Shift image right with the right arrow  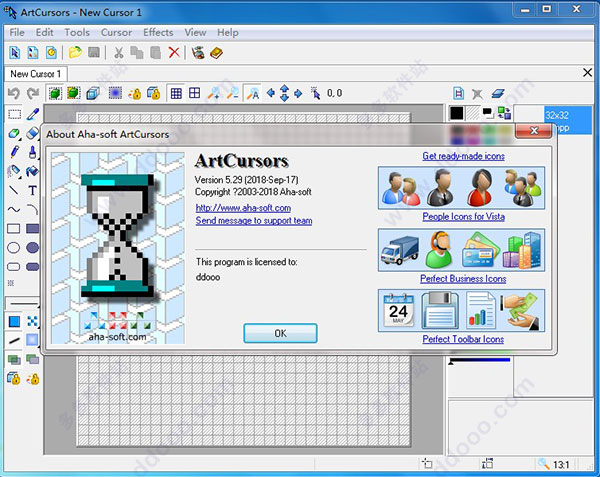coord(298,93)
